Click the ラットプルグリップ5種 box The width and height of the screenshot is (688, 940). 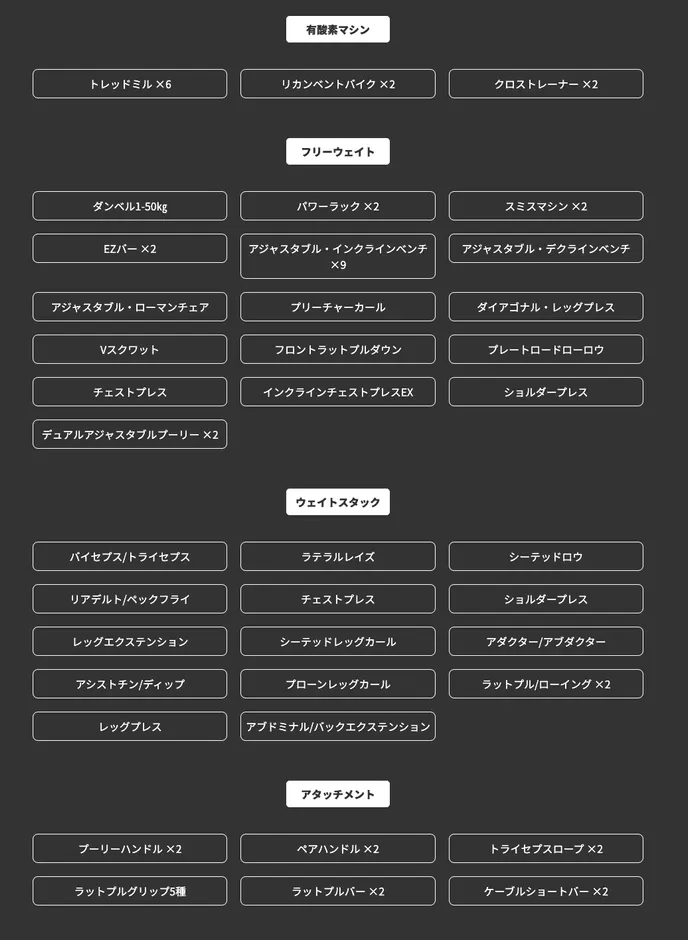[x=129, y=891]
